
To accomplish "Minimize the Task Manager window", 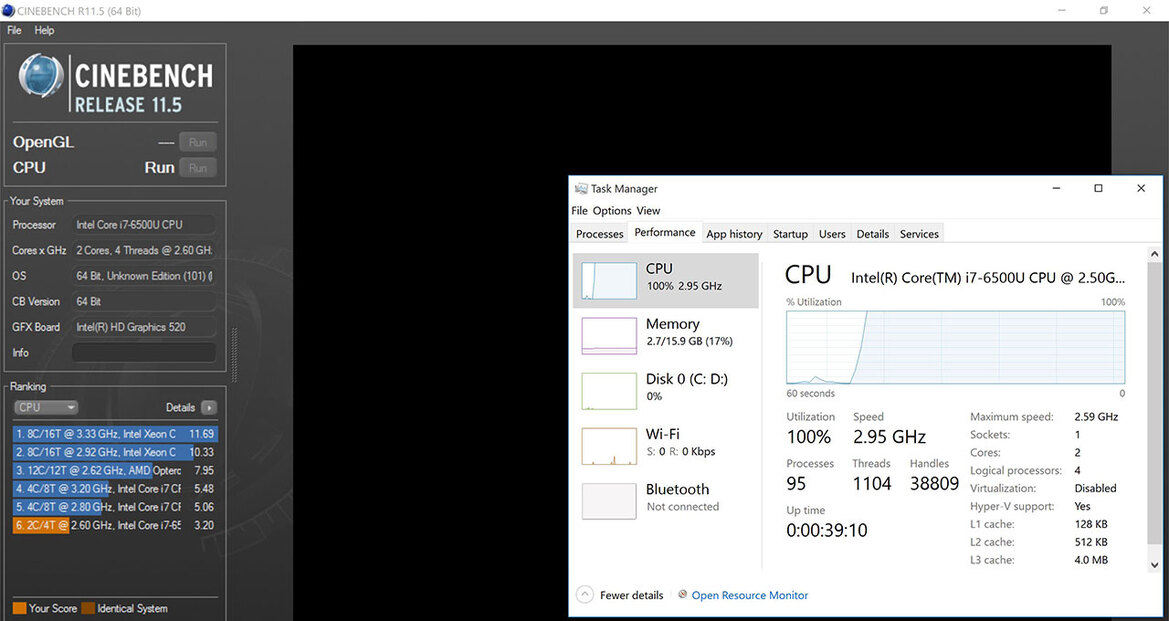I will coord(1055,189).
